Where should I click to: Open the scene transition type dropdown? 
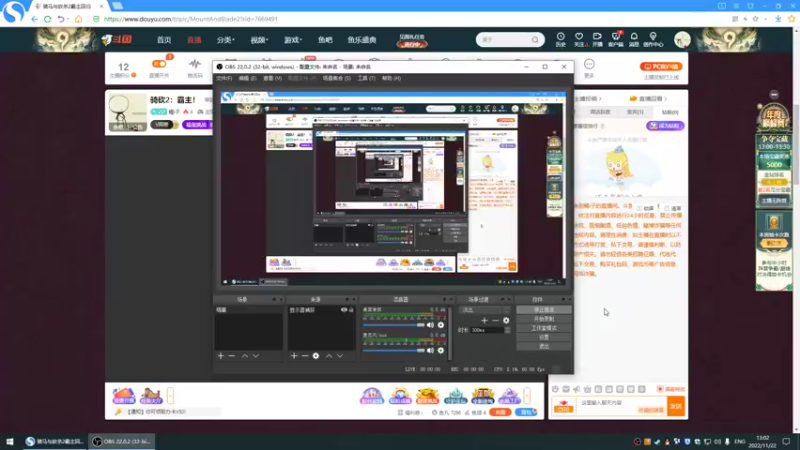pos(485,310)
